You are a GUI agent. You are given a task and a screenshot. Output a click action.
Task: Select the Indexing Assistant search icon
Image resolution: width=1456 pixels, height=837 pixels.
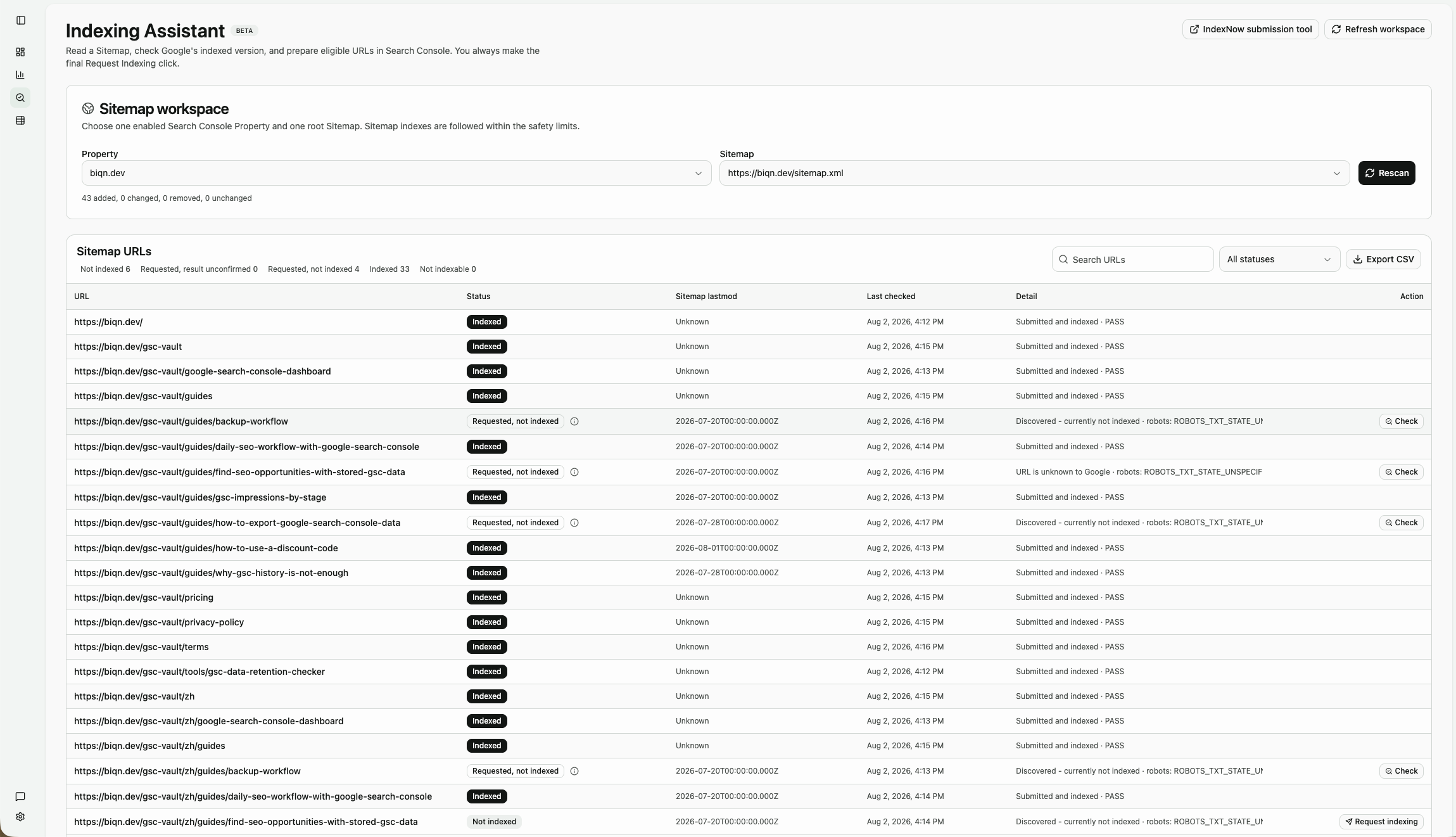click(20, 98)
